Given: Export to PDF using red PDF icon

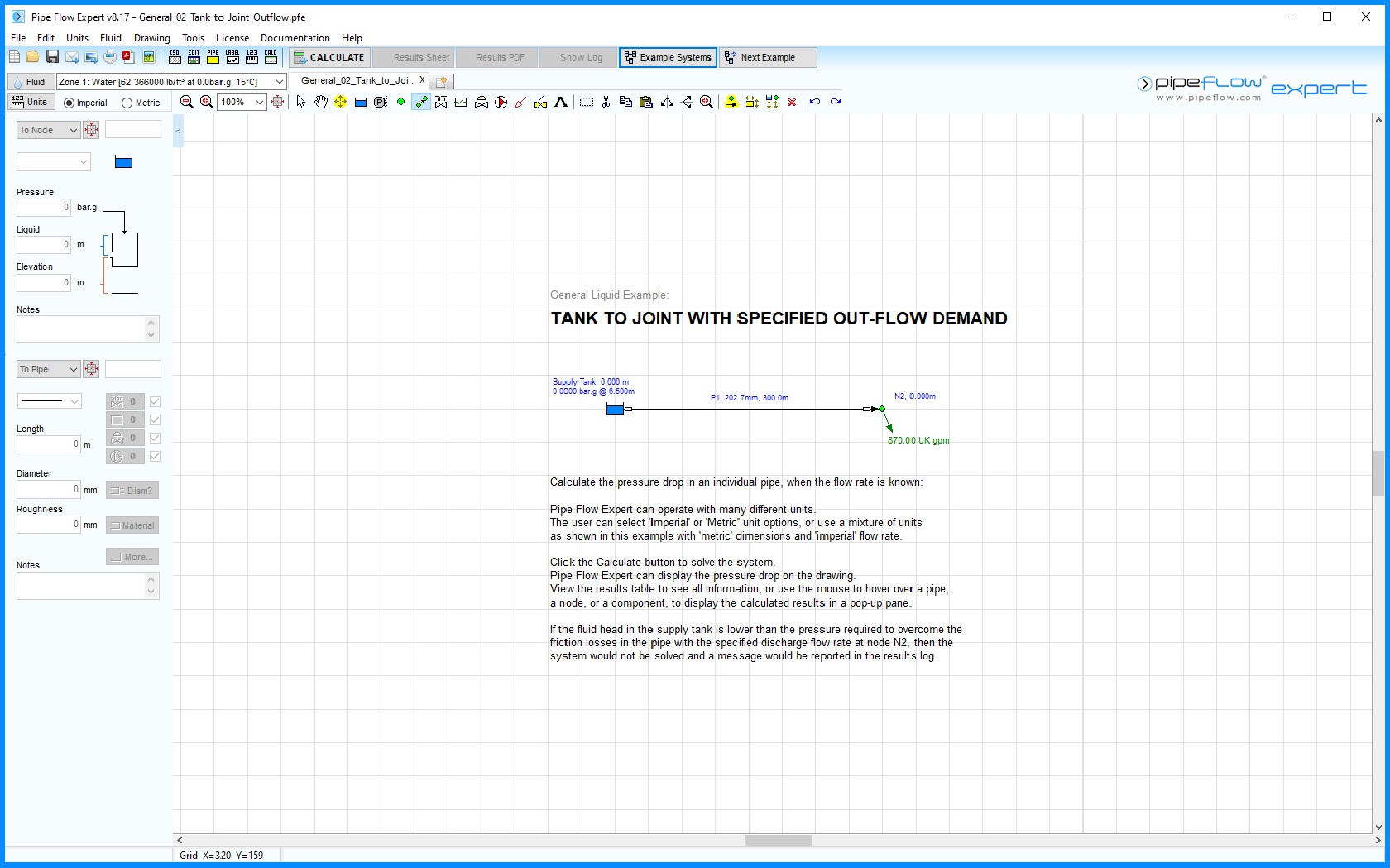Looking at the screenshot, I should pyautogui.click(x=129, y=57).
